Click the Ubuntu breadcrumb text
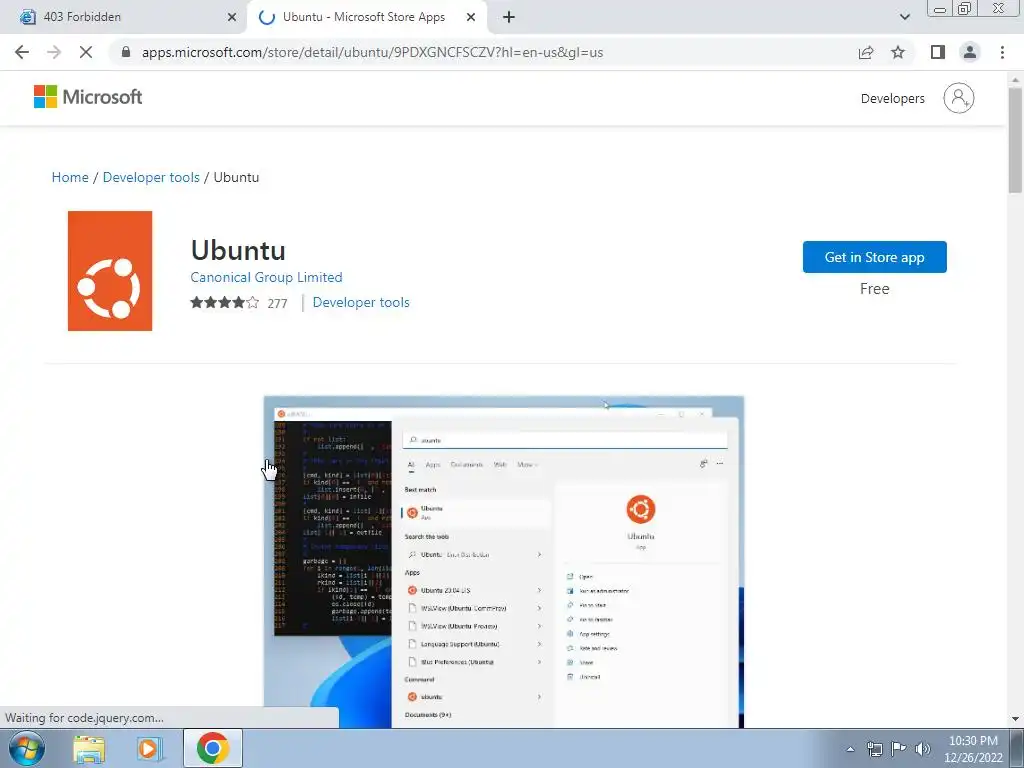 coord(236,177)
